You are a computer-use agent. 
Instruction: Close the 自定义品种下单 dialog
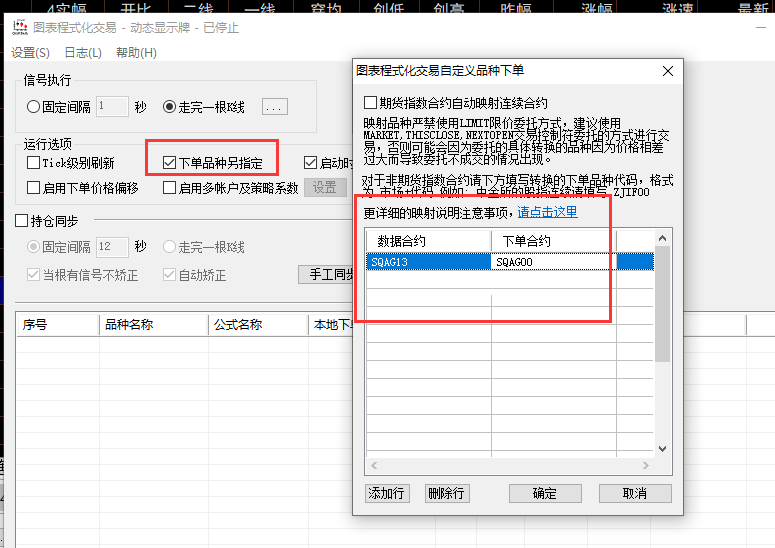pyautogui.click(x=668, y=71)
